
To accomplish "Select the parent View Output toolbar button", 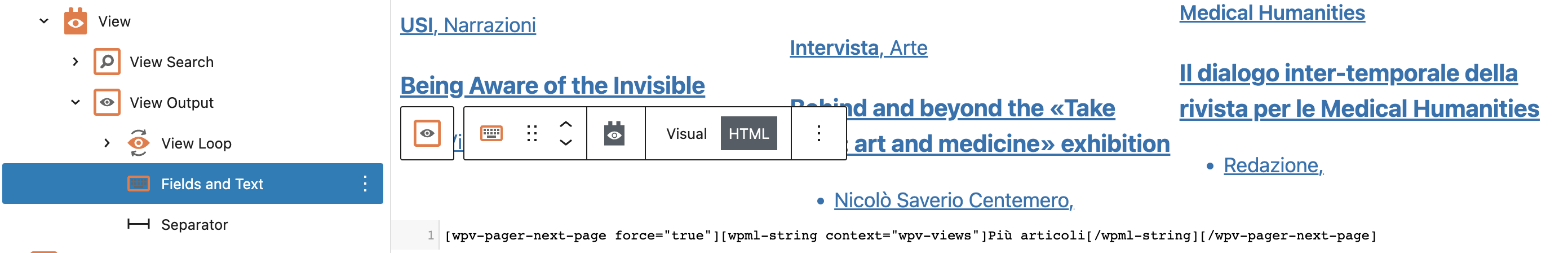I will pyautogui.click(x=427, y=133).
